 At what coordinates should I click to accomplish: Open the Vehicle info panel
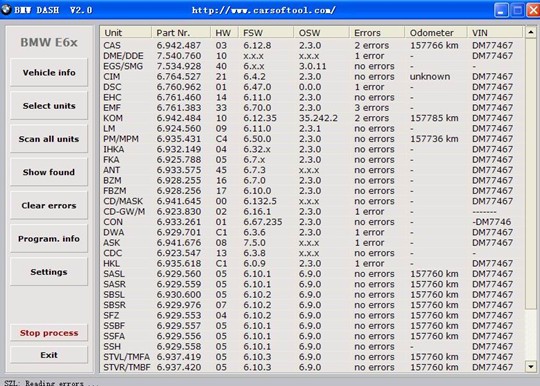pos(49,72)
